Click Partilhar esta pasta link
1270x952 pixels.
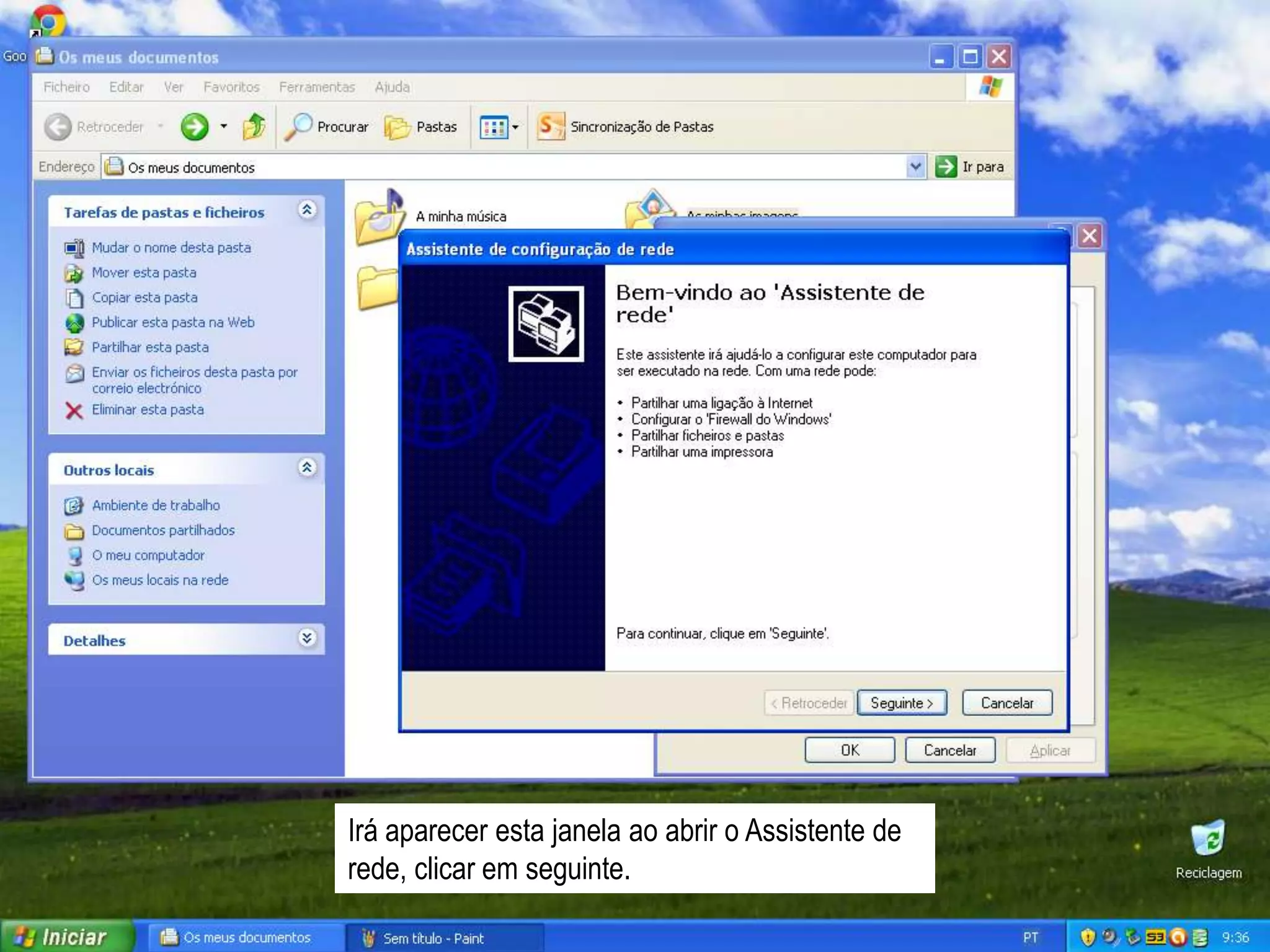coord(150,347)
